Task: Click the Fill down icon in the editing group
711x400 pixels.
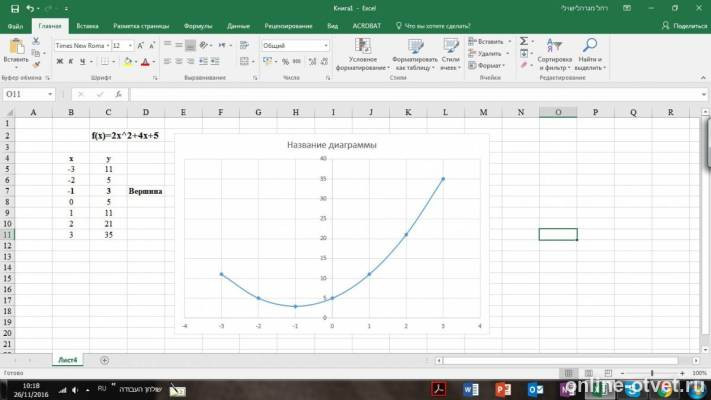Action: coord(524,54)
